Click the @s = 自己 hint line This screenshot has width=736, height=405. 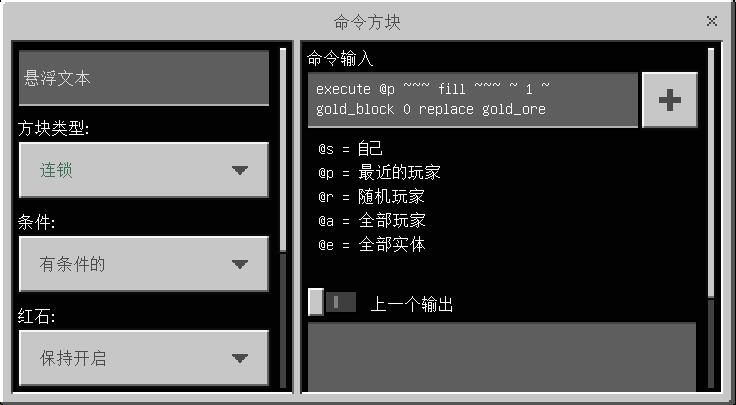click(350, 149)
